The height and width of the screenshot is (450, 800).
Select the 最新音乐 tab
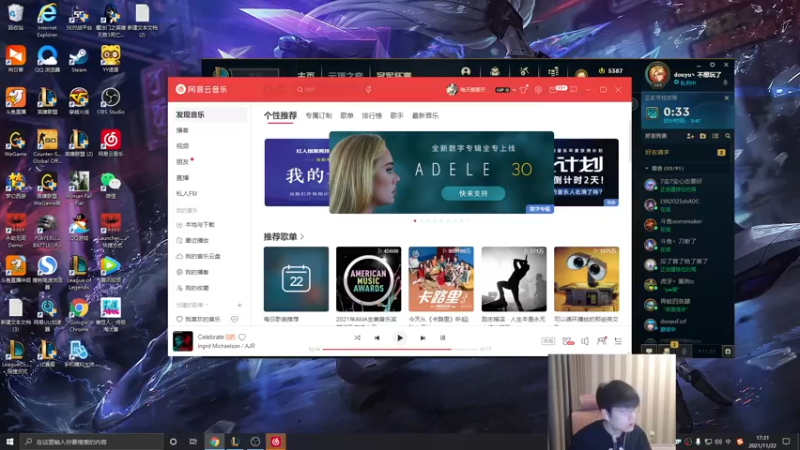[x=425, y=116]
